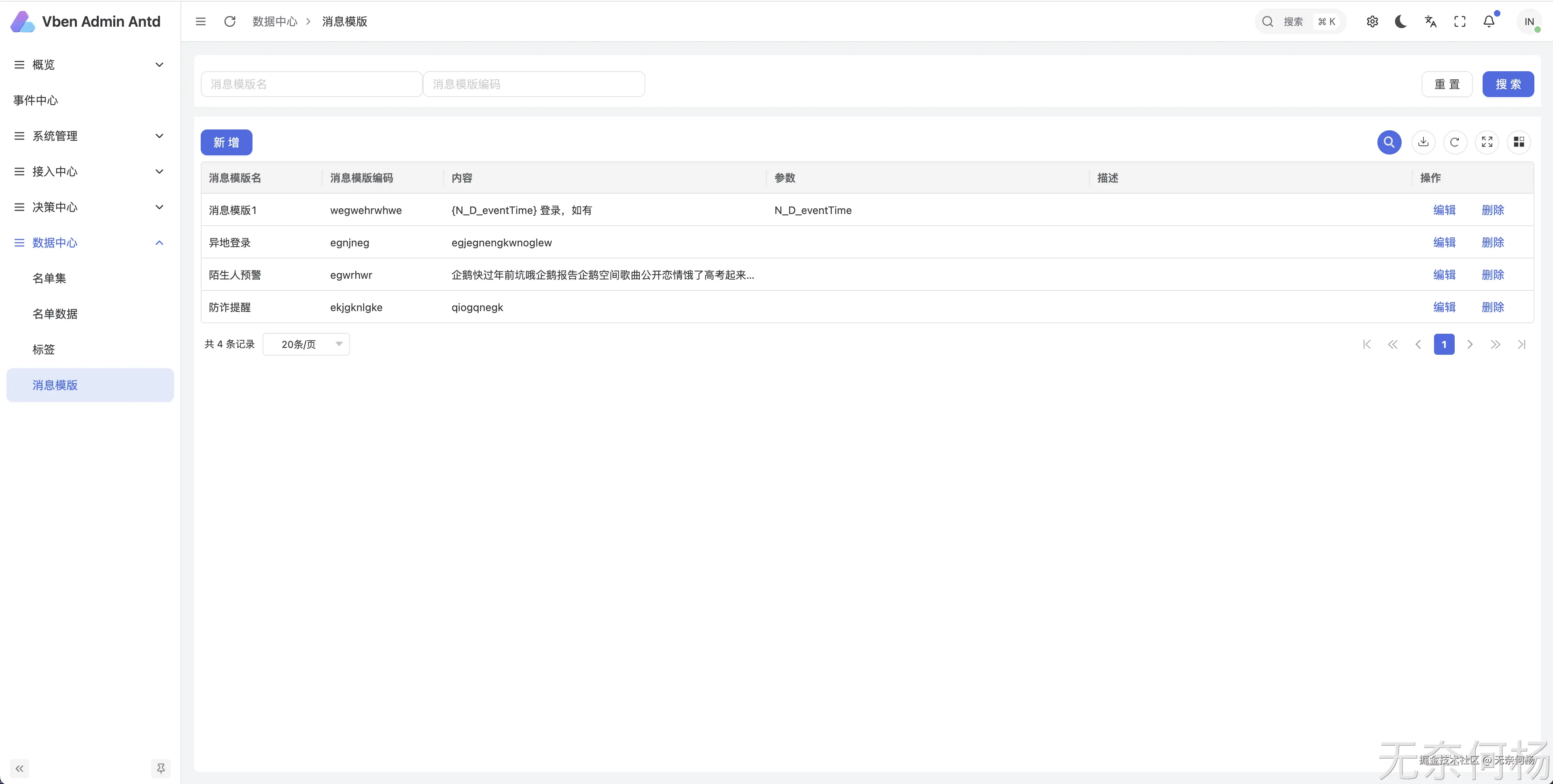
Task: Refresh table with circular arrow icon
Action: point(1455,142)
